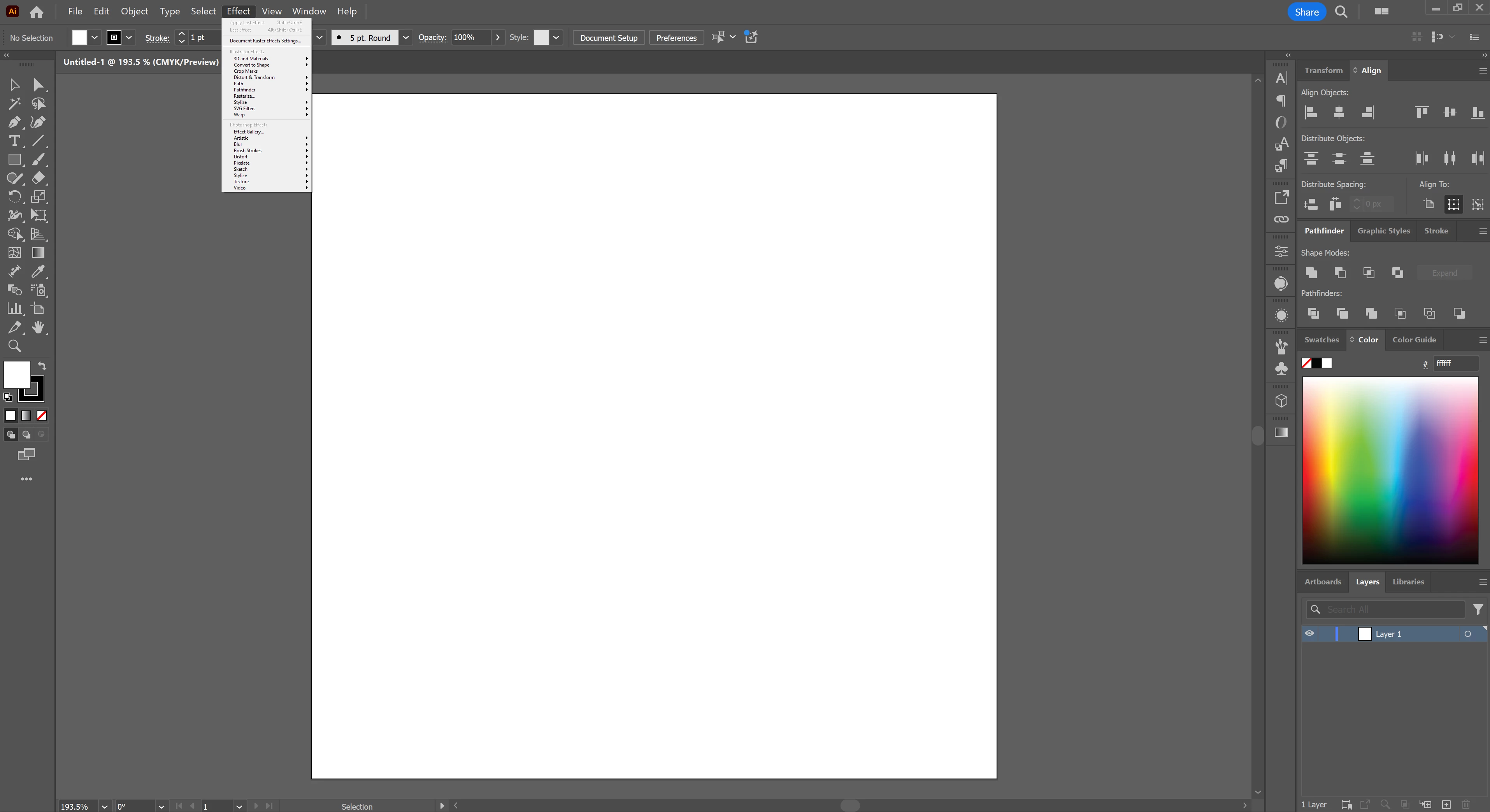Click the Preferences button
1490x812 pixels.
pos(676,38)
